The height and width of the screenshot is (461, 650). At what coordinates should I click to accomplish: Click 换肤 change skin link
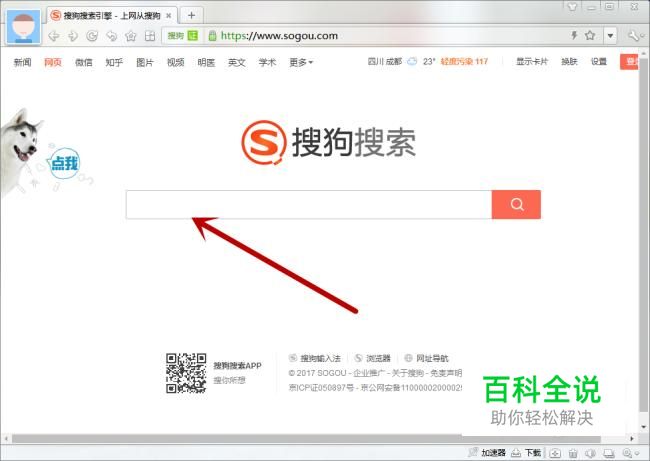pos(569,61)
